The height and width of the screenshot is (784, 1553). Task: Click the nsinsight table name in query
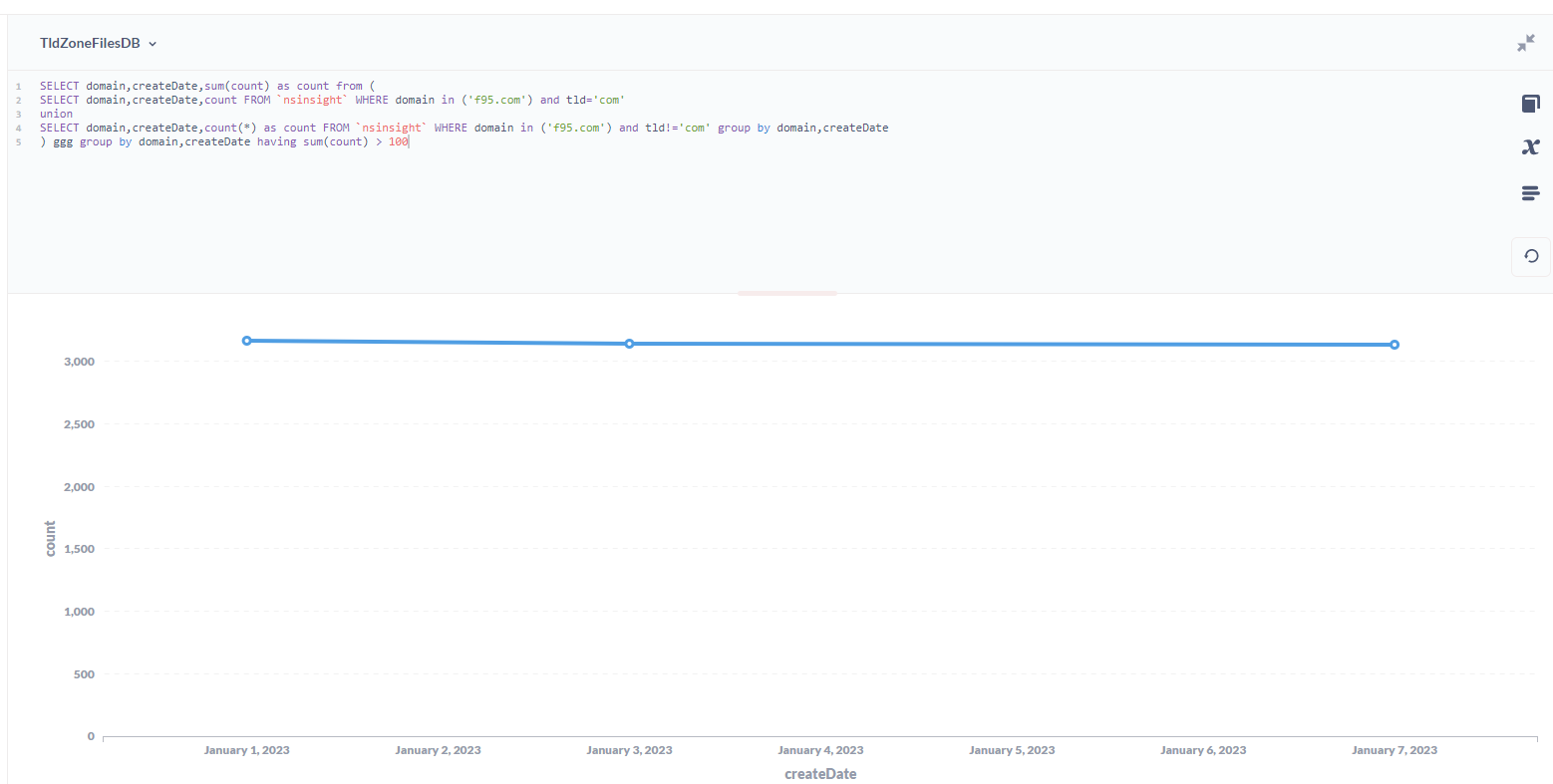coord(314,100)
